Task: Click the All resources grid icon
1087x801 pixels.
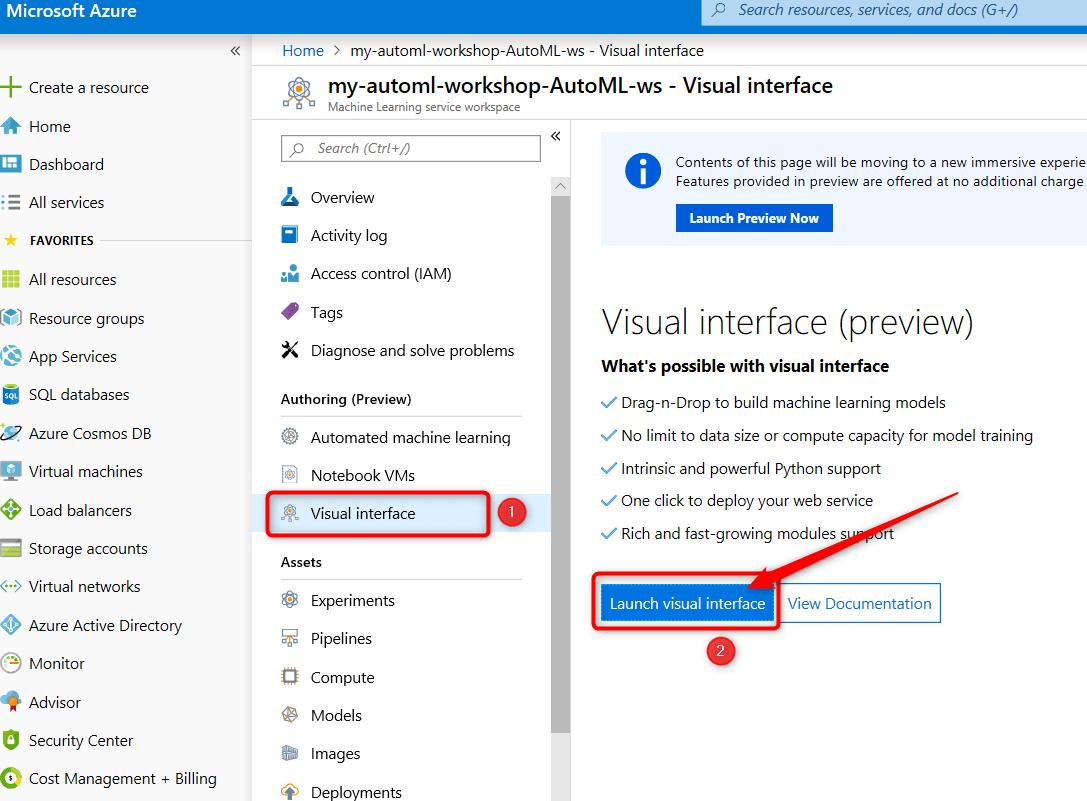Action: (x=10, y=279)
